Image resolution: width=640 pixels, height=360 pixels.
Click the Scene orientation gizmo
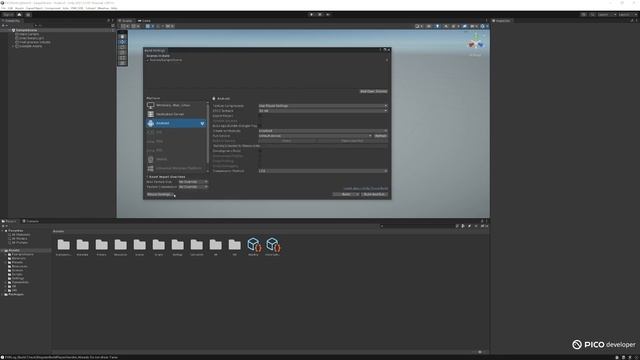(476, 42)
